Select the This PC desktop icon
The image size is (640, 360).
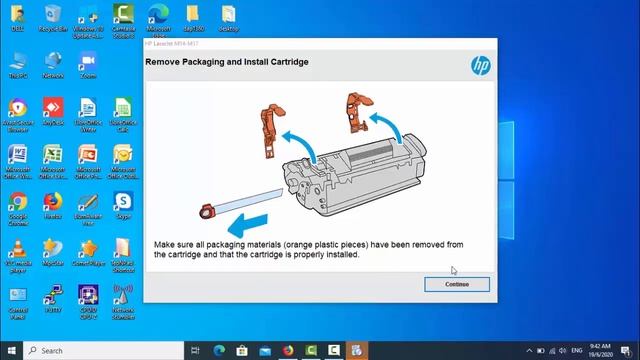(x=18, y=66)
